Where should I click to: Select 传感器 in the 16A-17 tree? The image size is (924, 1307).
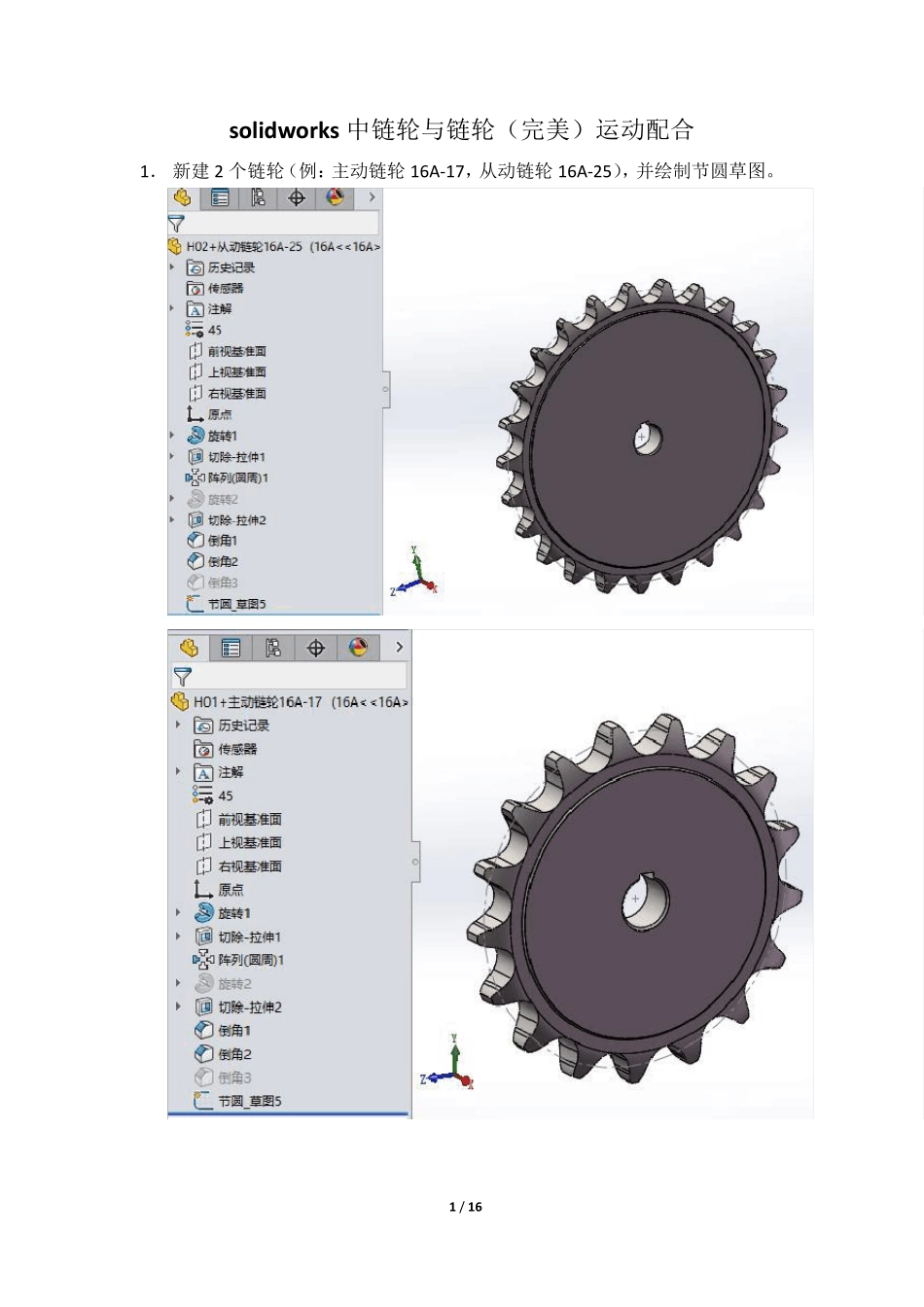tap(226, 749)
